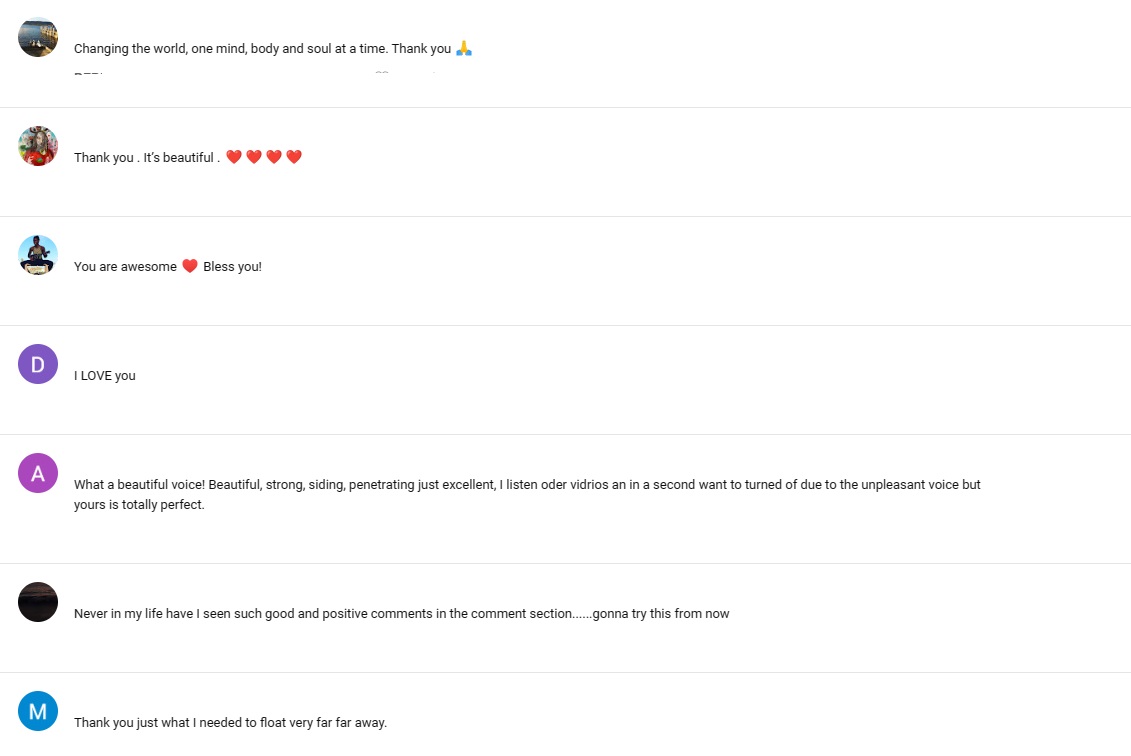
Task: Click the 'What a beautiful voice!' comment line
Action: coord(527,485)
